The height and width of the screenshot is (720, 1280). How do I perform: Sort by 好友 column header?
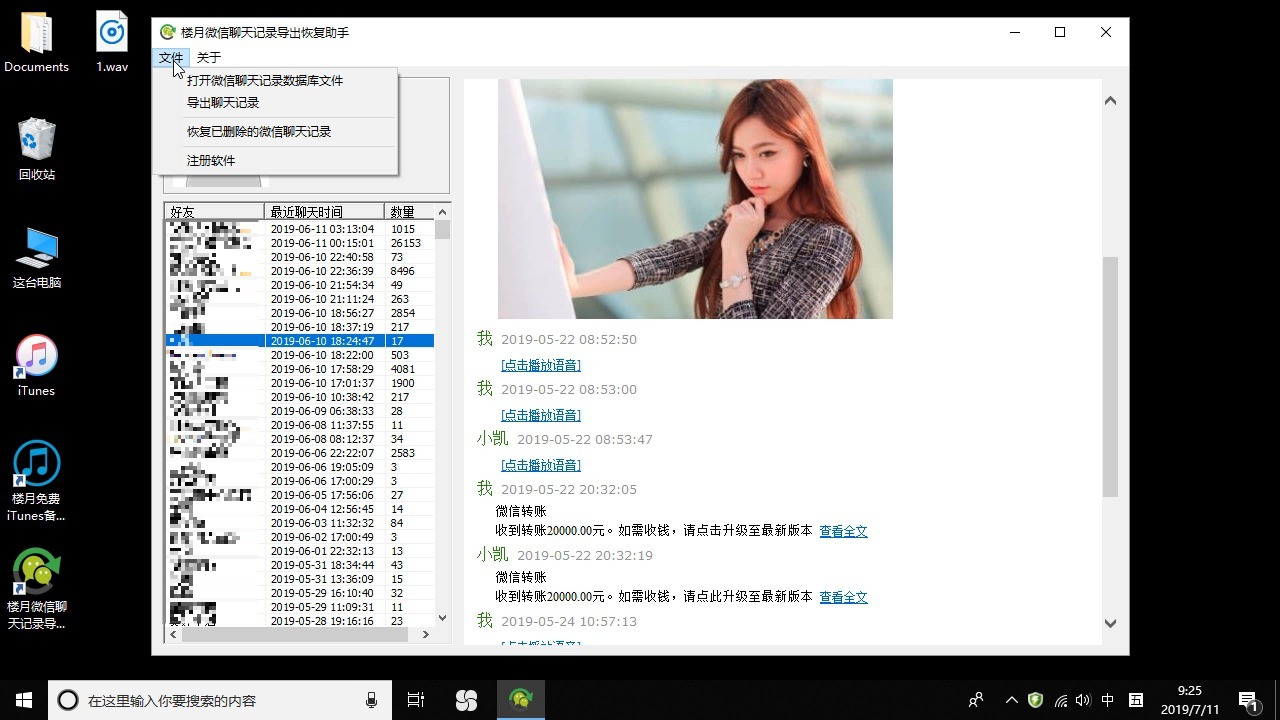pyautogui.click(x=214, y=212)
